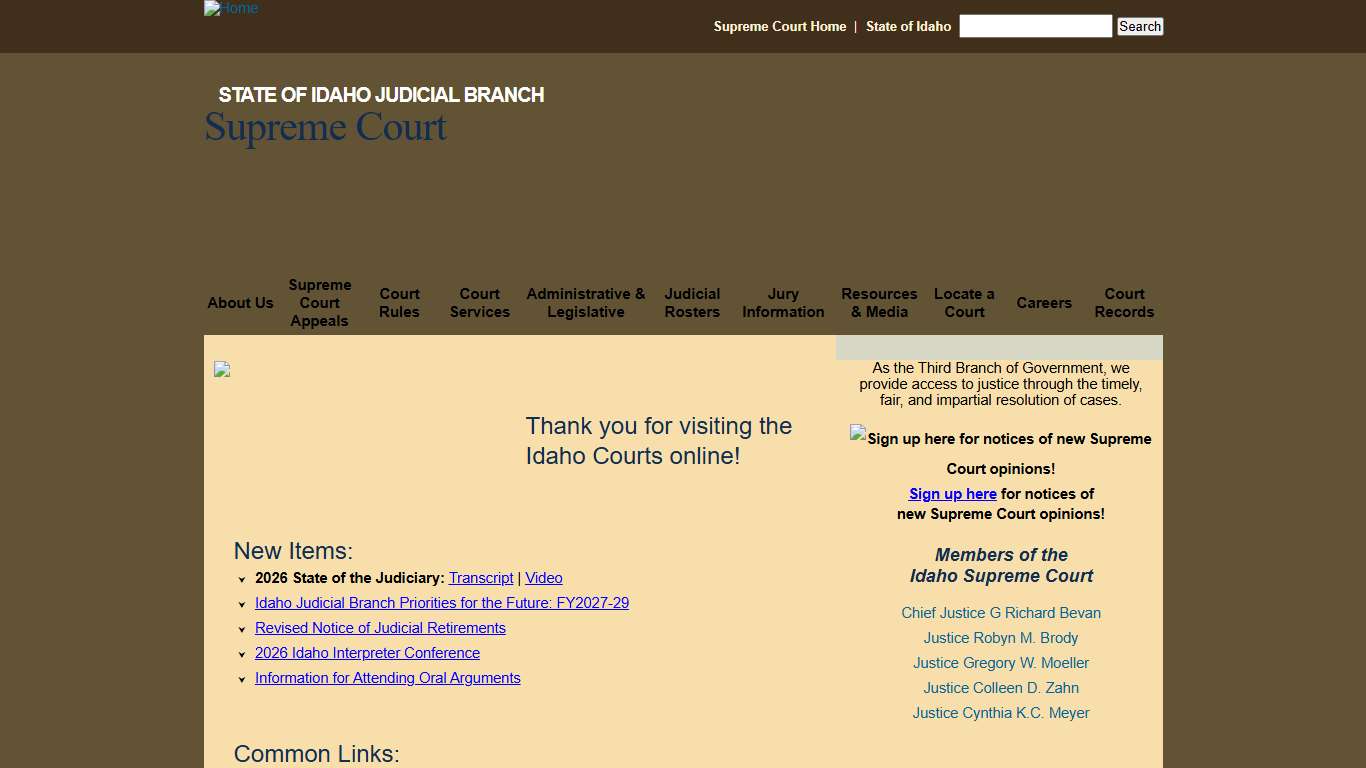Click the broken image icon above welcome text

click(x=221, y=369)
